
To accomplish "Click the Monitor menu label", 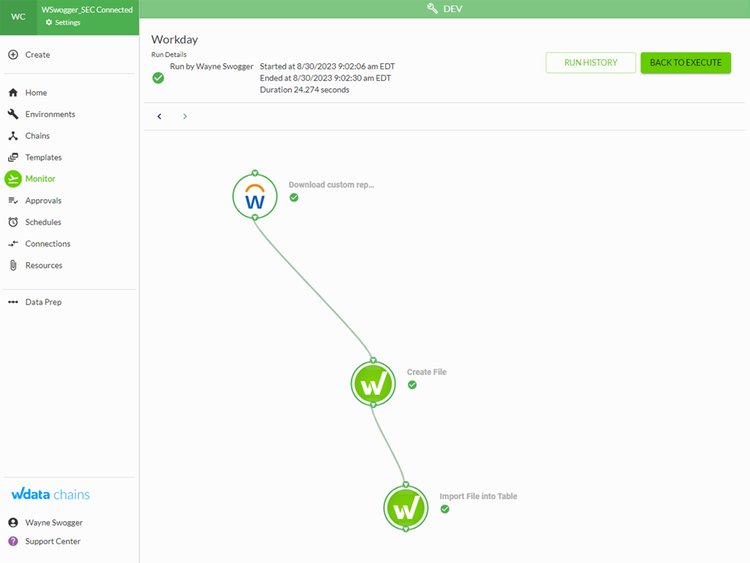I will tap(40, 178).
